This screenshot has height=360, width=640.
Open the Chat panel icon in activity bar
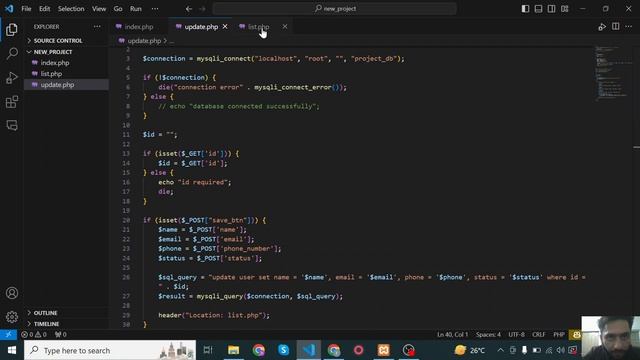[12, 125]
